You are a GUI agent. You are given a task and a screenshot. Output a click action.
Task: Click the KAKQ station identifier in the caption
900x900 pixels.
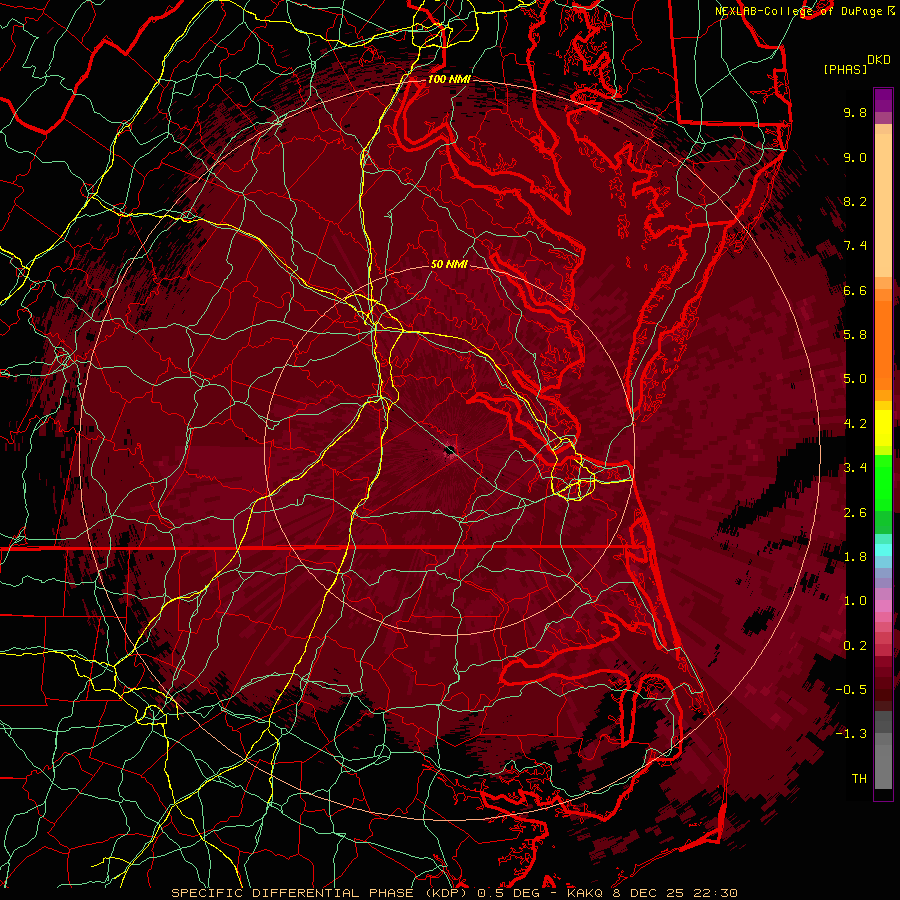[585, 893]
